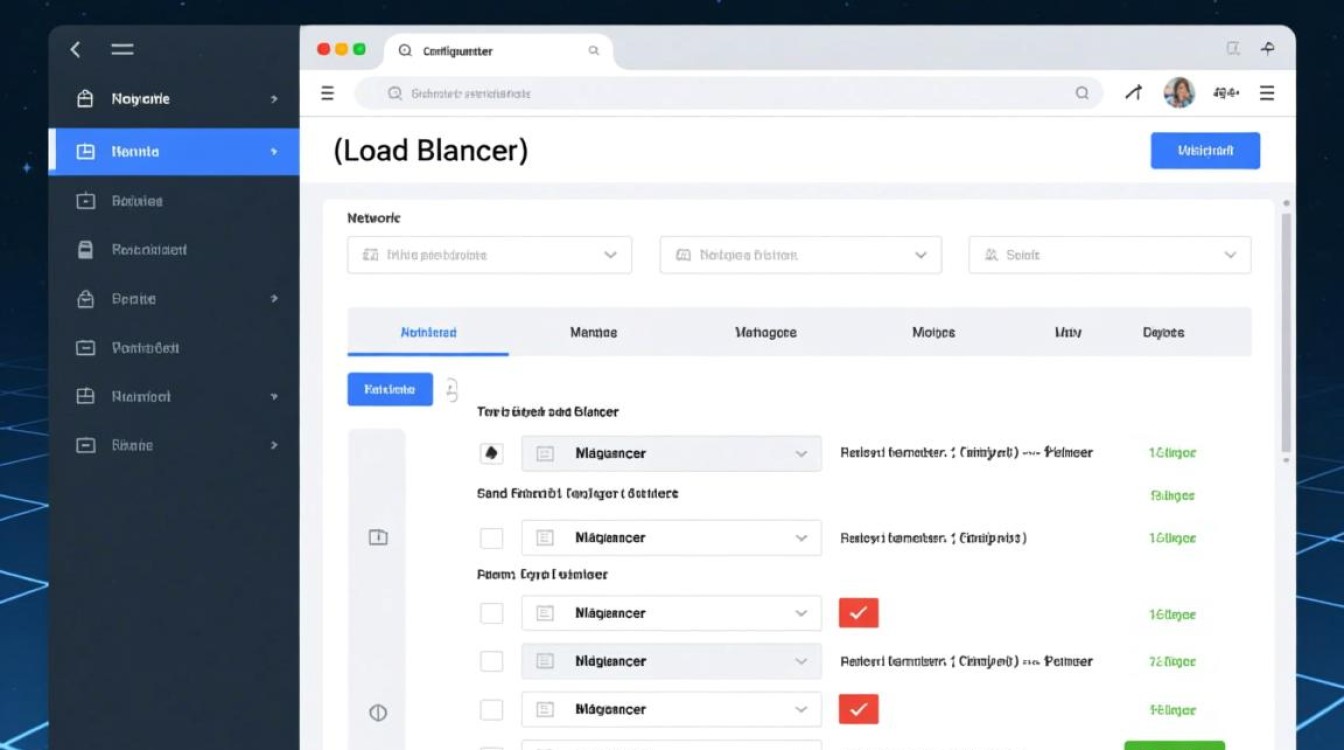Screen dimensions: 1344x750
Task: Click the info icon in the grey side strip
Action: tap(378, 538)
